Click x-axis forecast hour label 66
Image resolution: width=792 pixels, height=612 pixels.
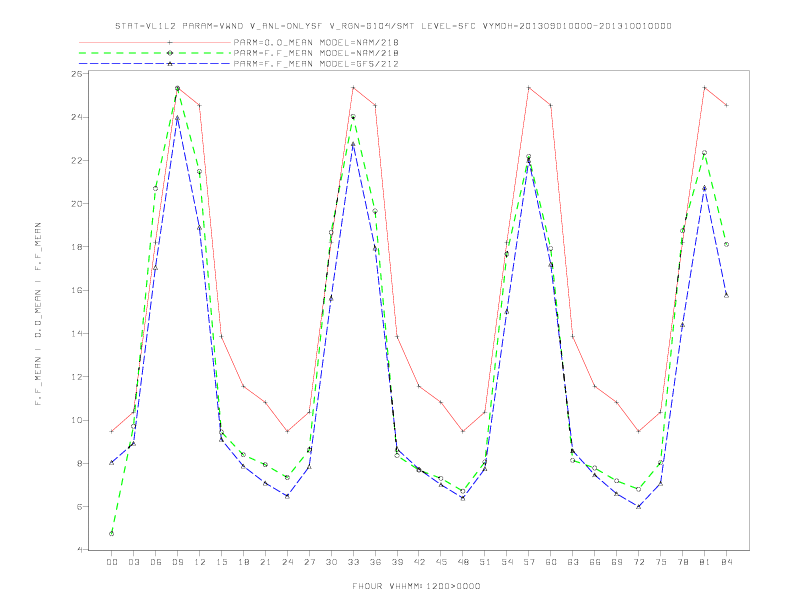[x=595, y=562]
